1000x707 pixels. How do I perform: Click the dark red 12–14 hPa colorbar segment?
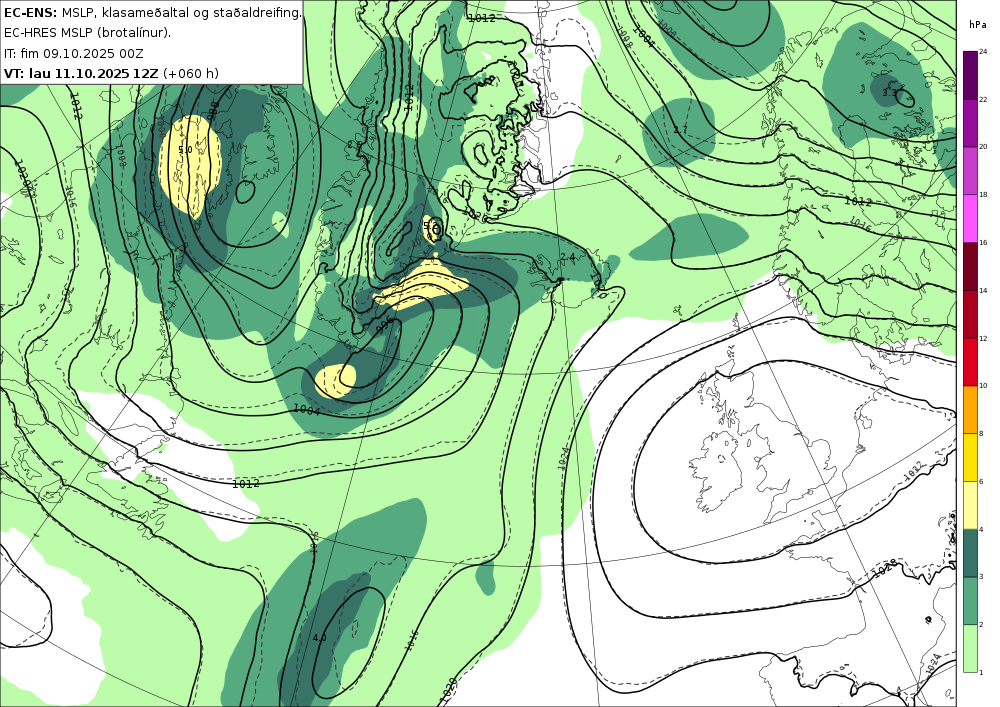pos(970,314)
